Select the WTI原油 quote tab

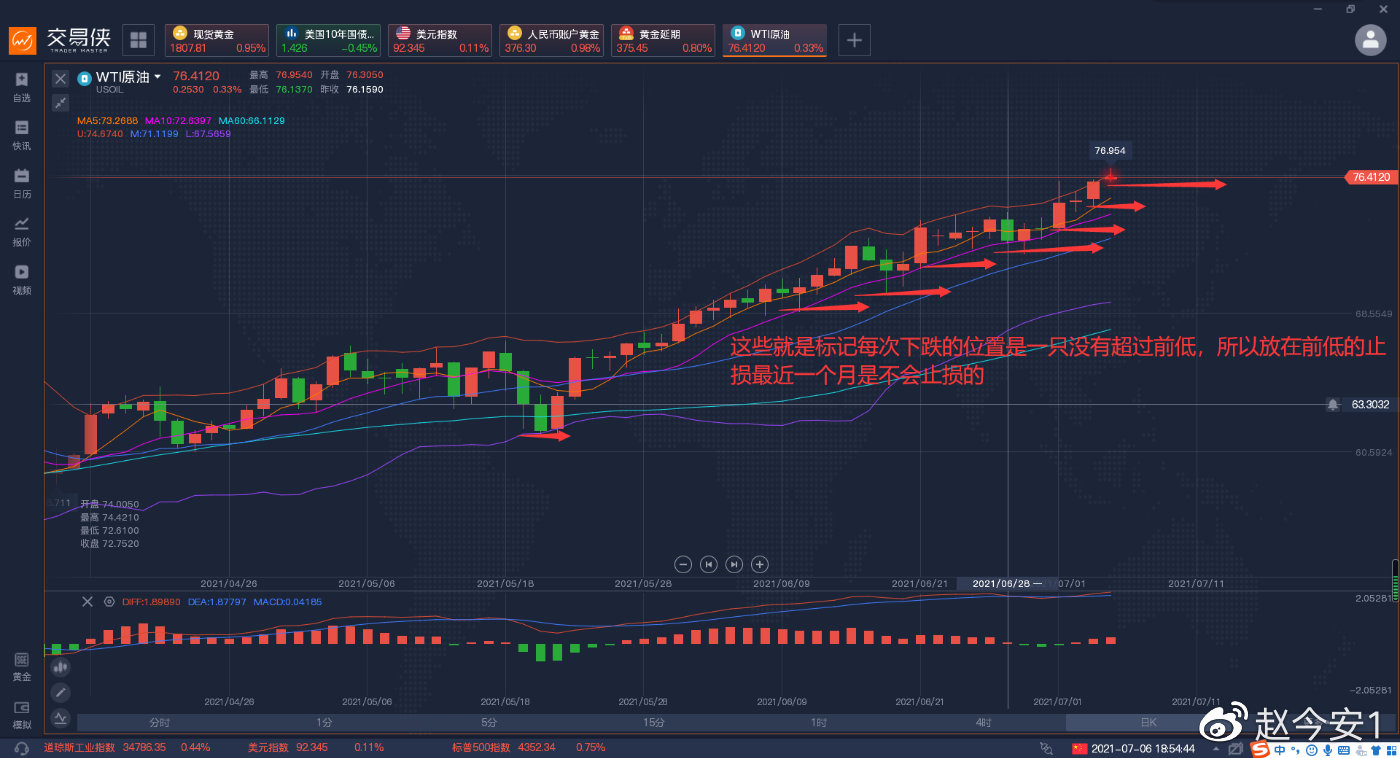pos(775,40)
